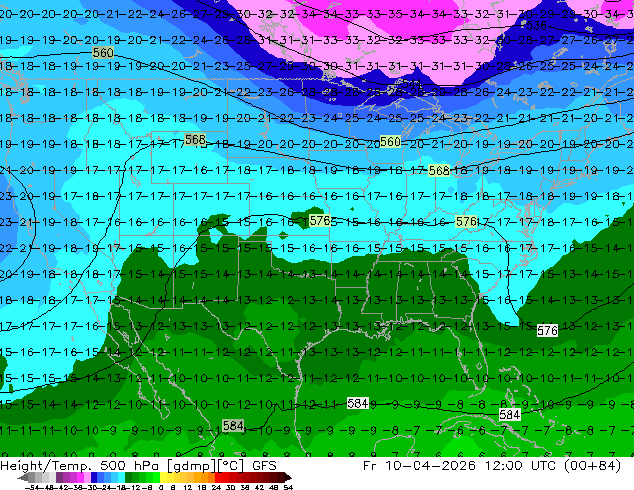This screenshot has height=490, width=634.
Task: Click the '54' legend tick label
Action: tap(288, 487)
